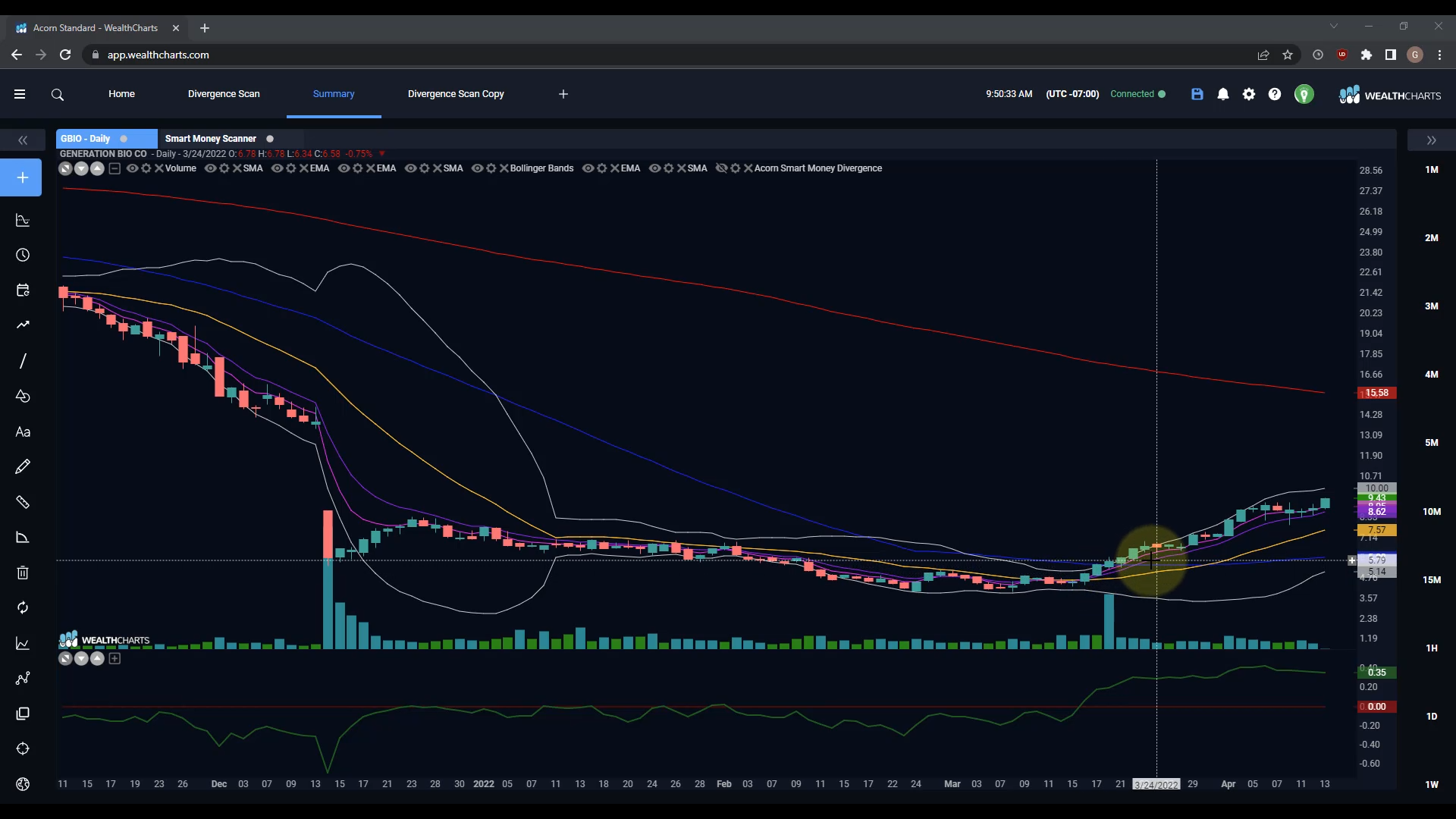This screenshot has width=1456, height=819.
Task: Set timeframe to 5M
Action: tap(1431, 443)
